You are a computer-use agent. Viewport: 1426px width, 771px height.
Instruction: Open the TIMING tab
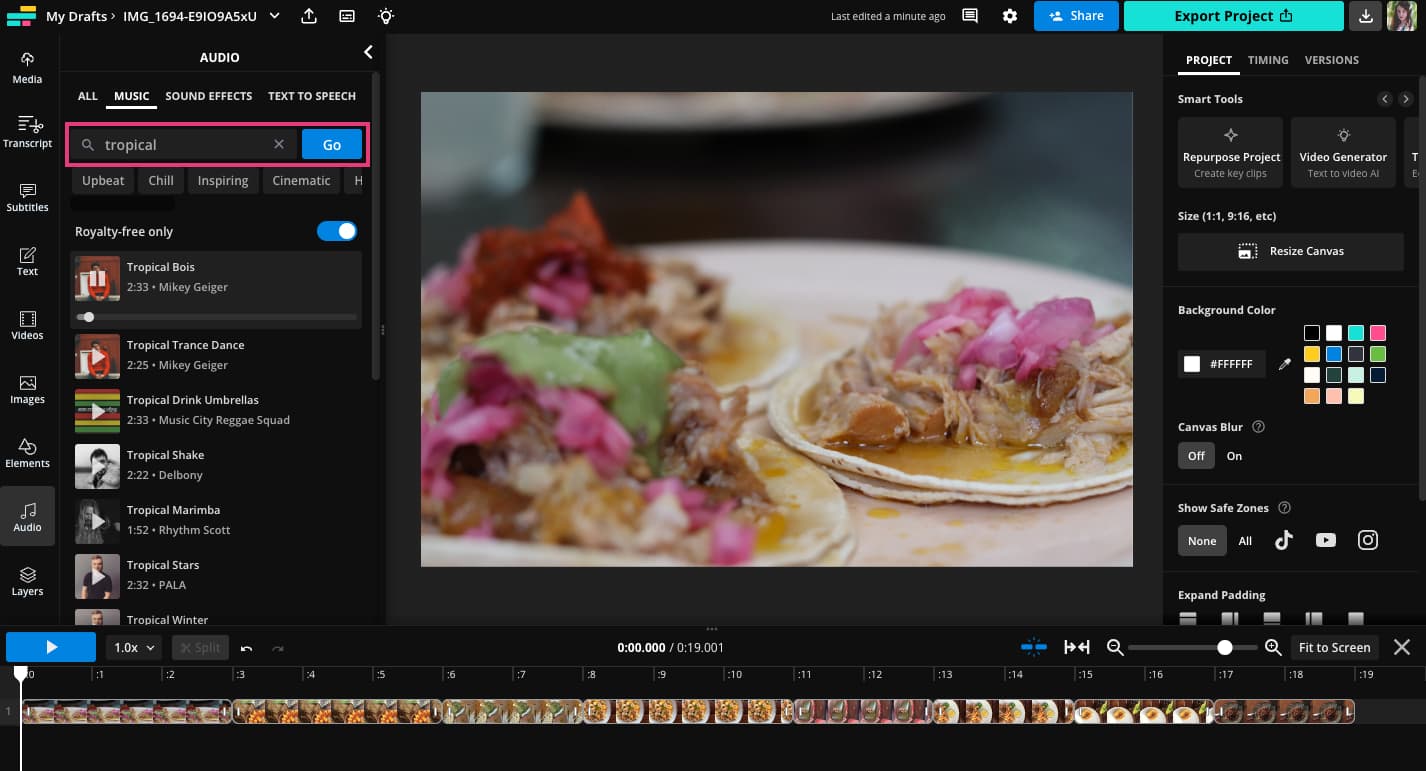point(1268,60)
